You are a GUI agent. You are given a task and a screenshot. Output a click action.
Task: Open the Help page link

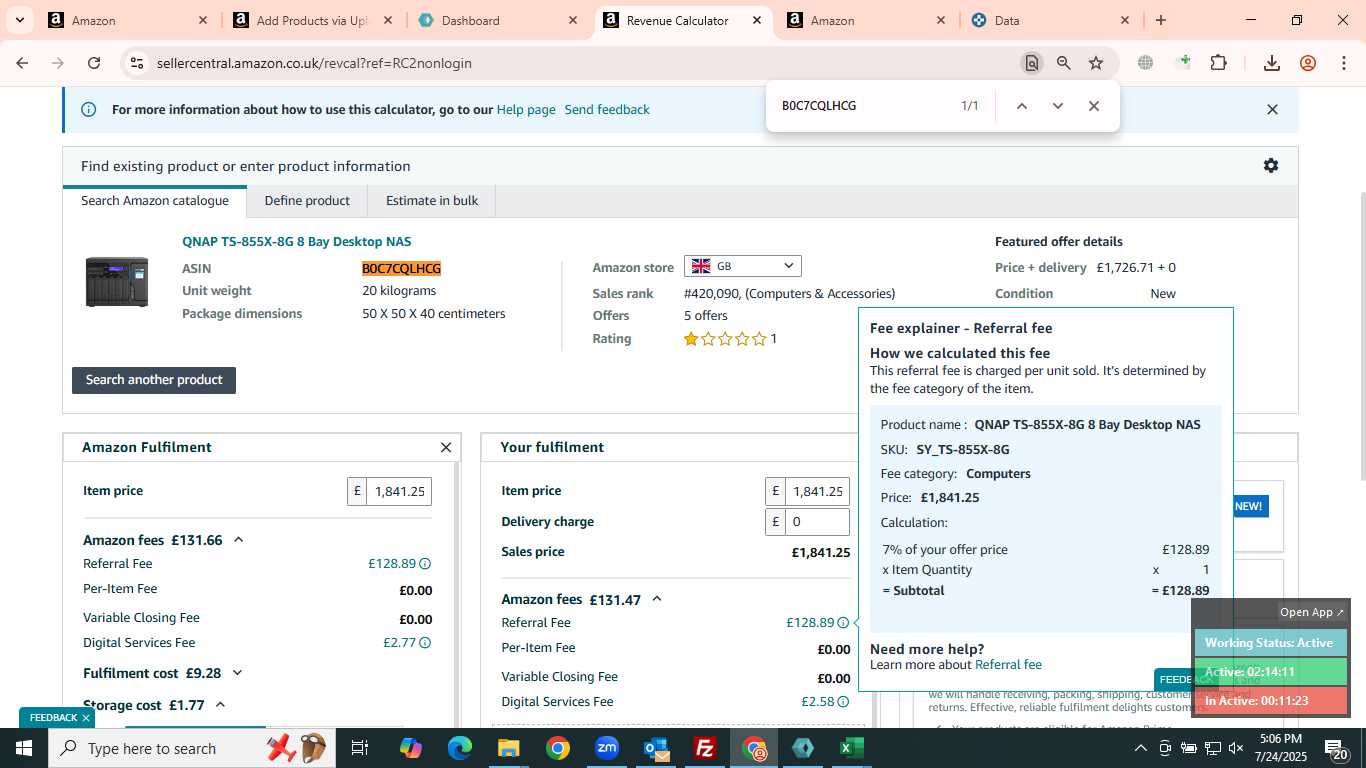[526, 110]
